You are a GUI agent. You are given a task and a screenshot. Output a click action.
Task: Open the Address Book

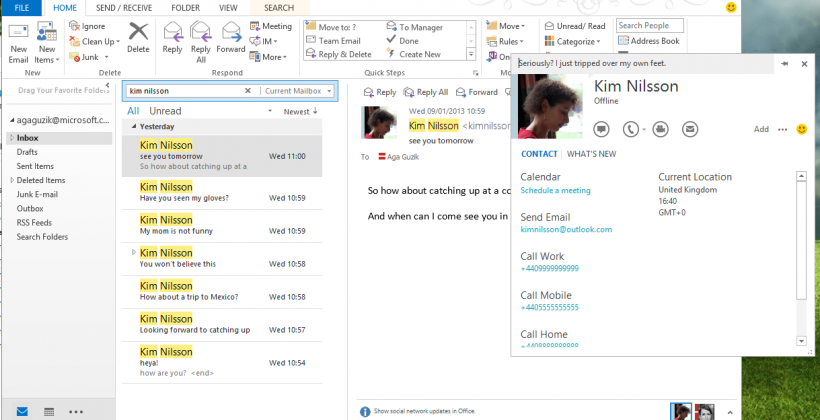point(649,41)
